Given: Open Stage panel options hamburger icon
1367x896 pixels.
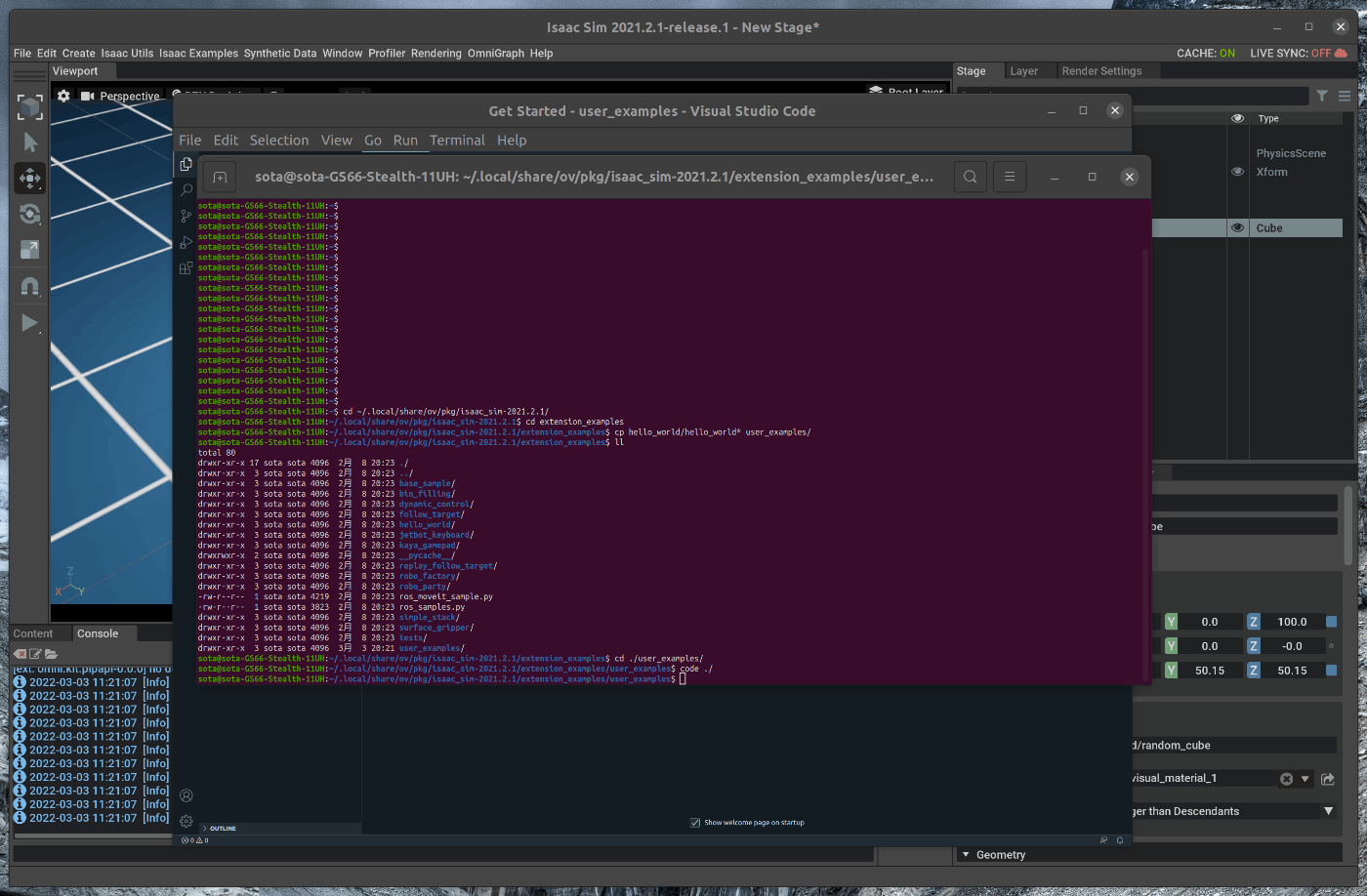Looking at the screenshot, I should point(1345,96).
